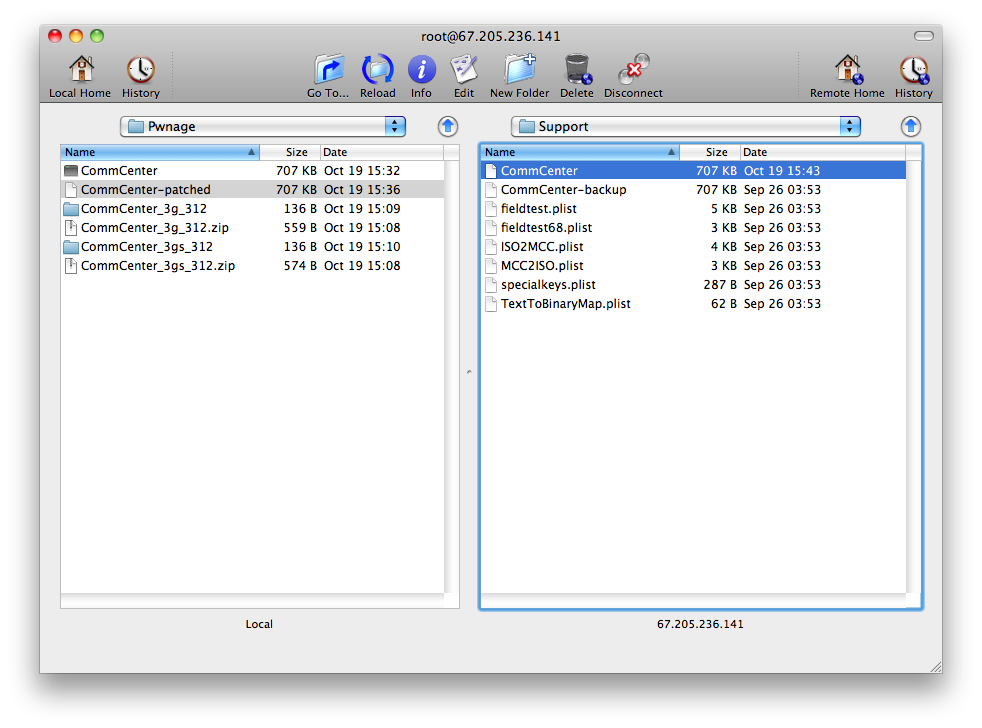This screenshot has height=728, width=982.
Task: Delete the selected file via trash icon
Action: tap(577, 70)
